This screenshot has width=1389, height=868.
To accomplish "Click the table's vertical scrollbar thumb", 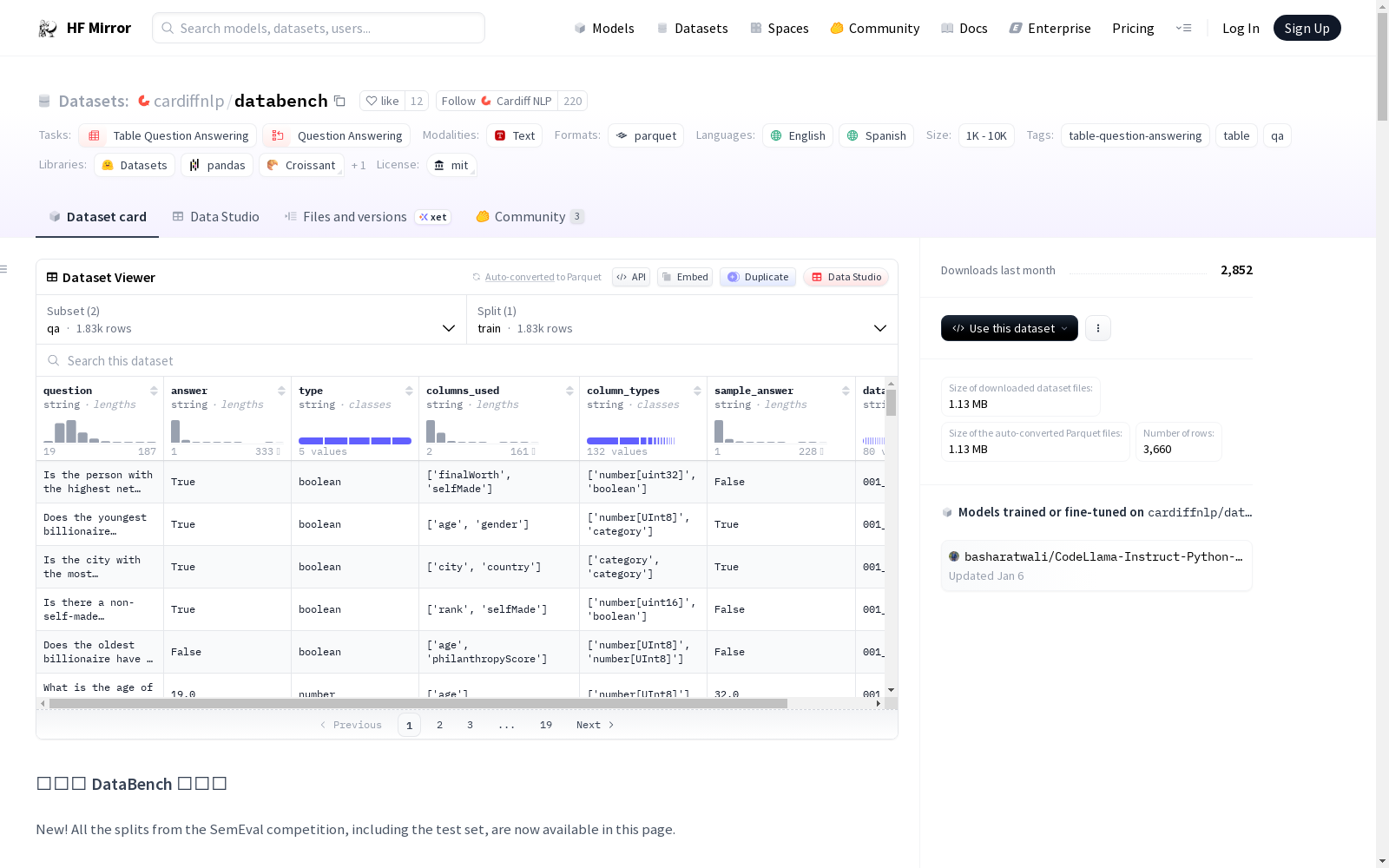I will (x=892, y=403).
